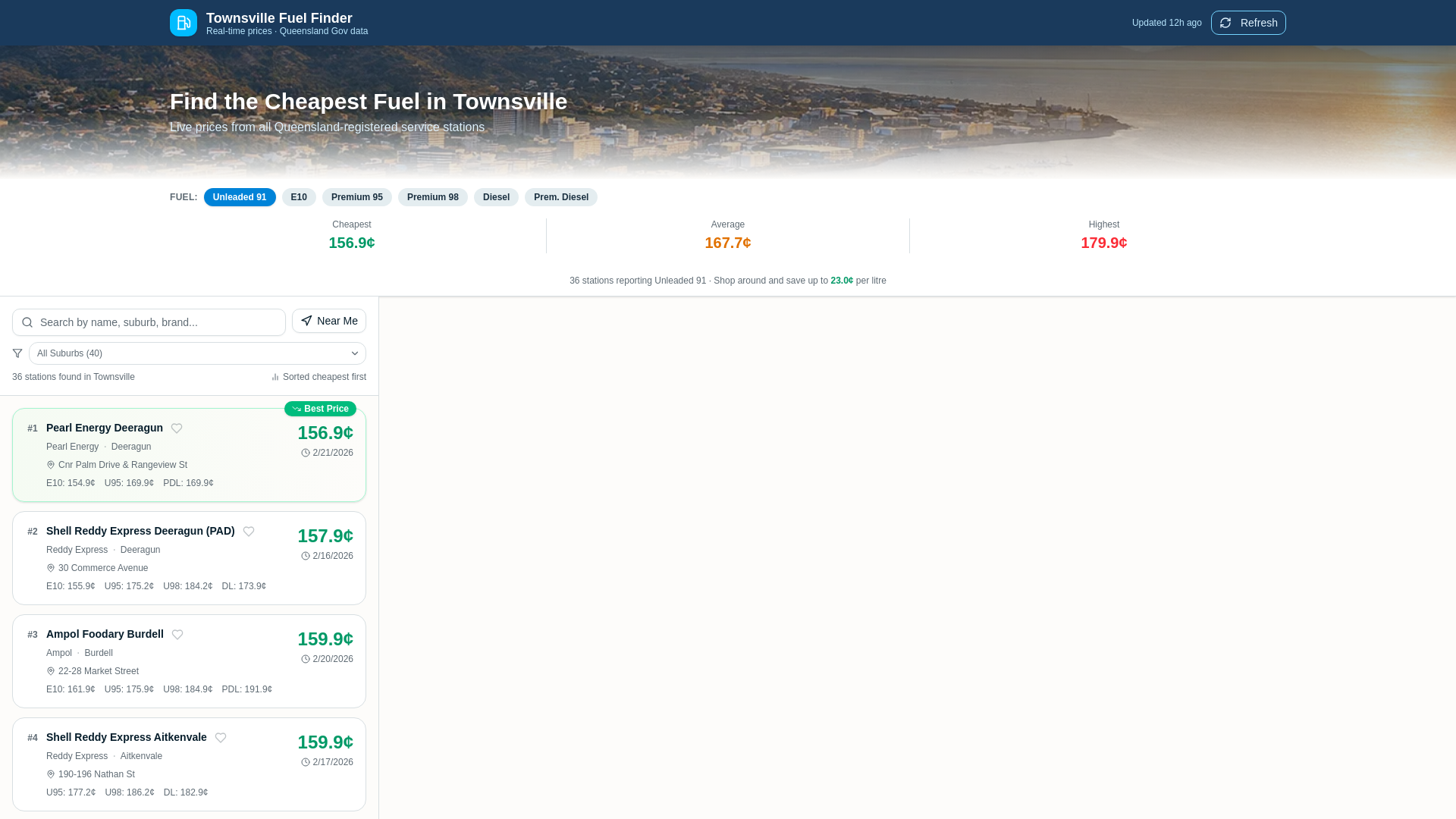Click the 190-196 Nathan St address

coord(96,774)
